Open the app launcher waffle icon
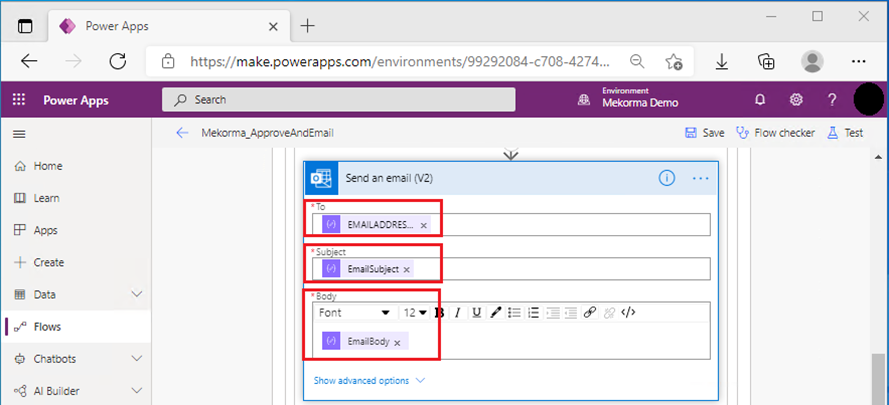 tap(19, 100)
